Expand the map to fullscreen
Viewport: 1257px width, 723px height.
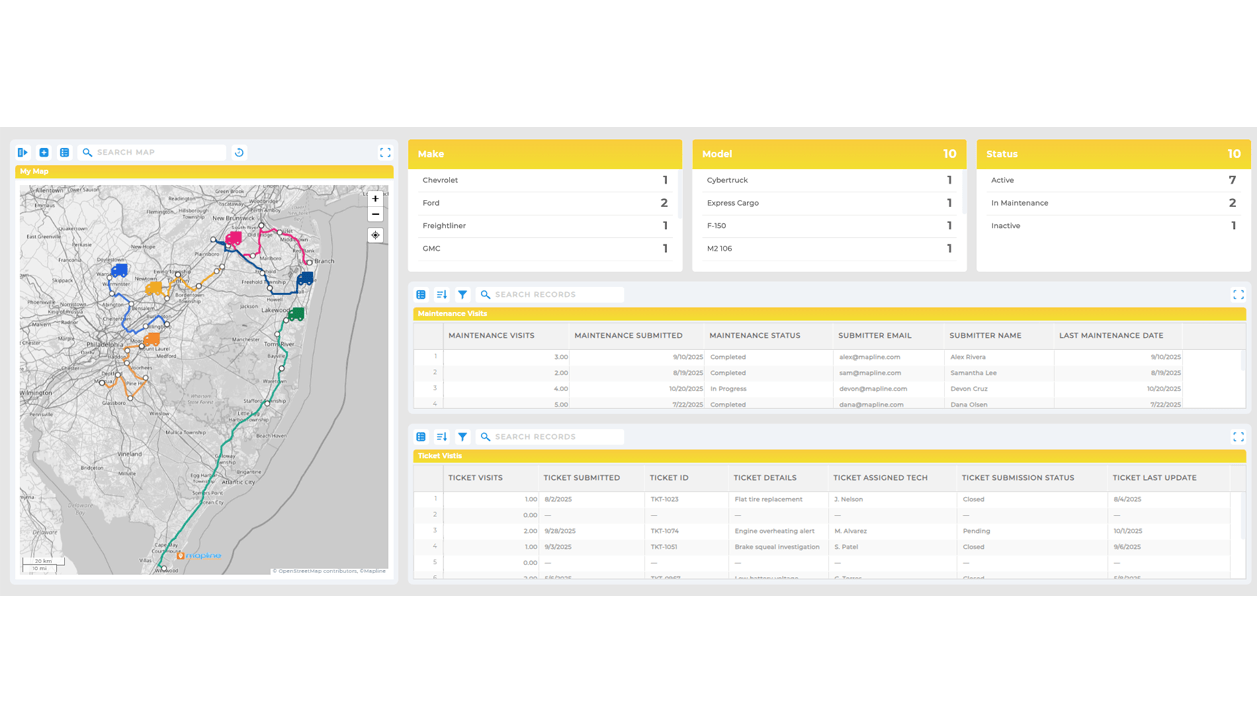(x=385, y=153)
